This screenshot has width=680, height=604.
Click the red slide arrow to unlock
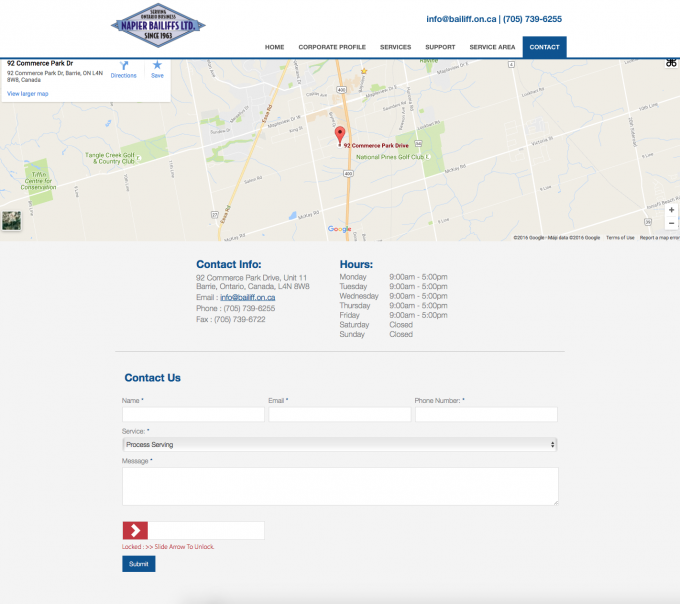click(135, 530)
